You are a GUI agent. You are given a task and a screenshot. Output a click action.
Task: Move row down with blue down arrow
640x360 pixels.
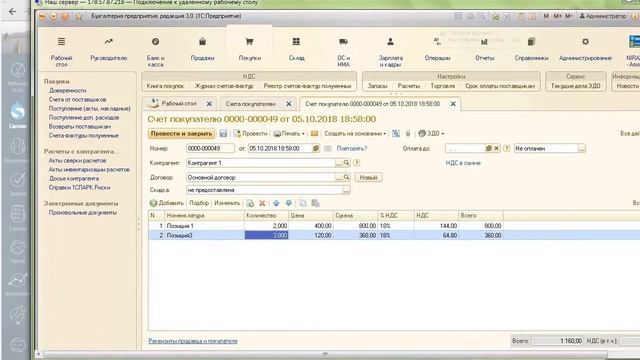[x=289, y=203]
